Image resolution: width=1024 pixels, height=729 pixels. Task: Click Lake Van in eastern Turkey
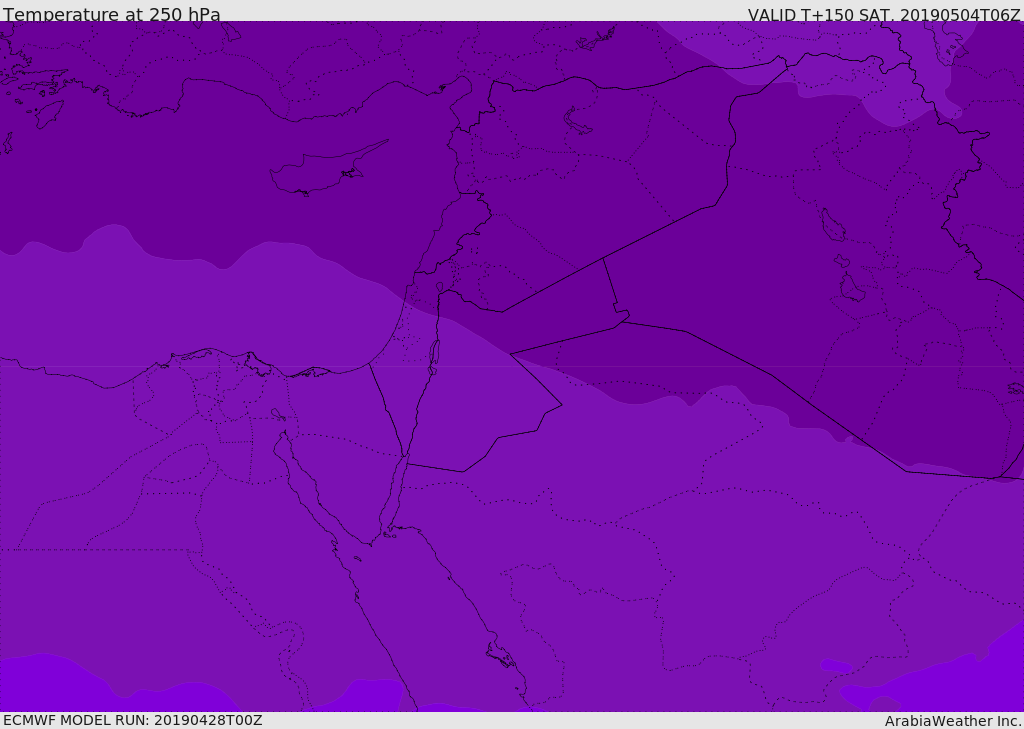[578, 121]
